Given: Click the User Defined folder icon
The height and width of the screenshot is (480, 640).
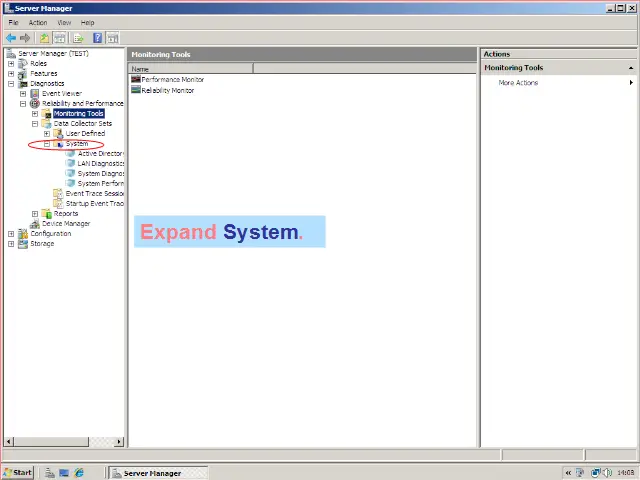Looking at the screenshot, I should tap(58, 133).
